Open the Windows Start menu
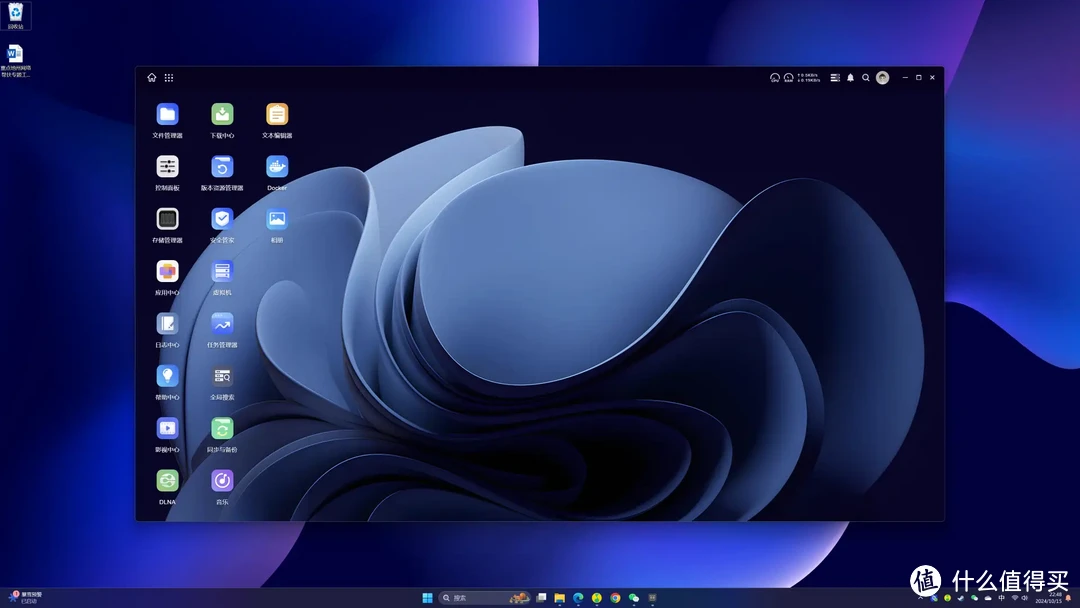This screenshot has height=608, width=1080. pyautogui.click(x=428, y=597)
